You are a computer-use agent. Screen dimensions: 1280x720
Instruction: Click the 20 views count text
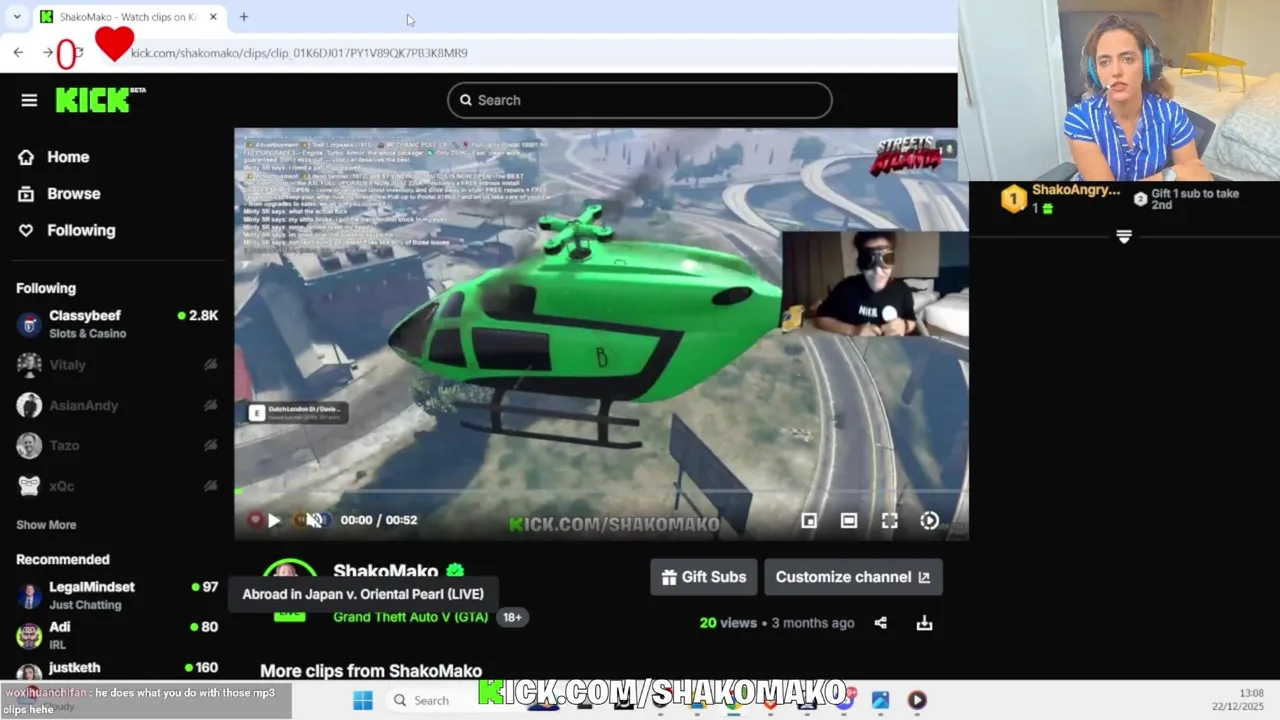[x=728, y=623]
